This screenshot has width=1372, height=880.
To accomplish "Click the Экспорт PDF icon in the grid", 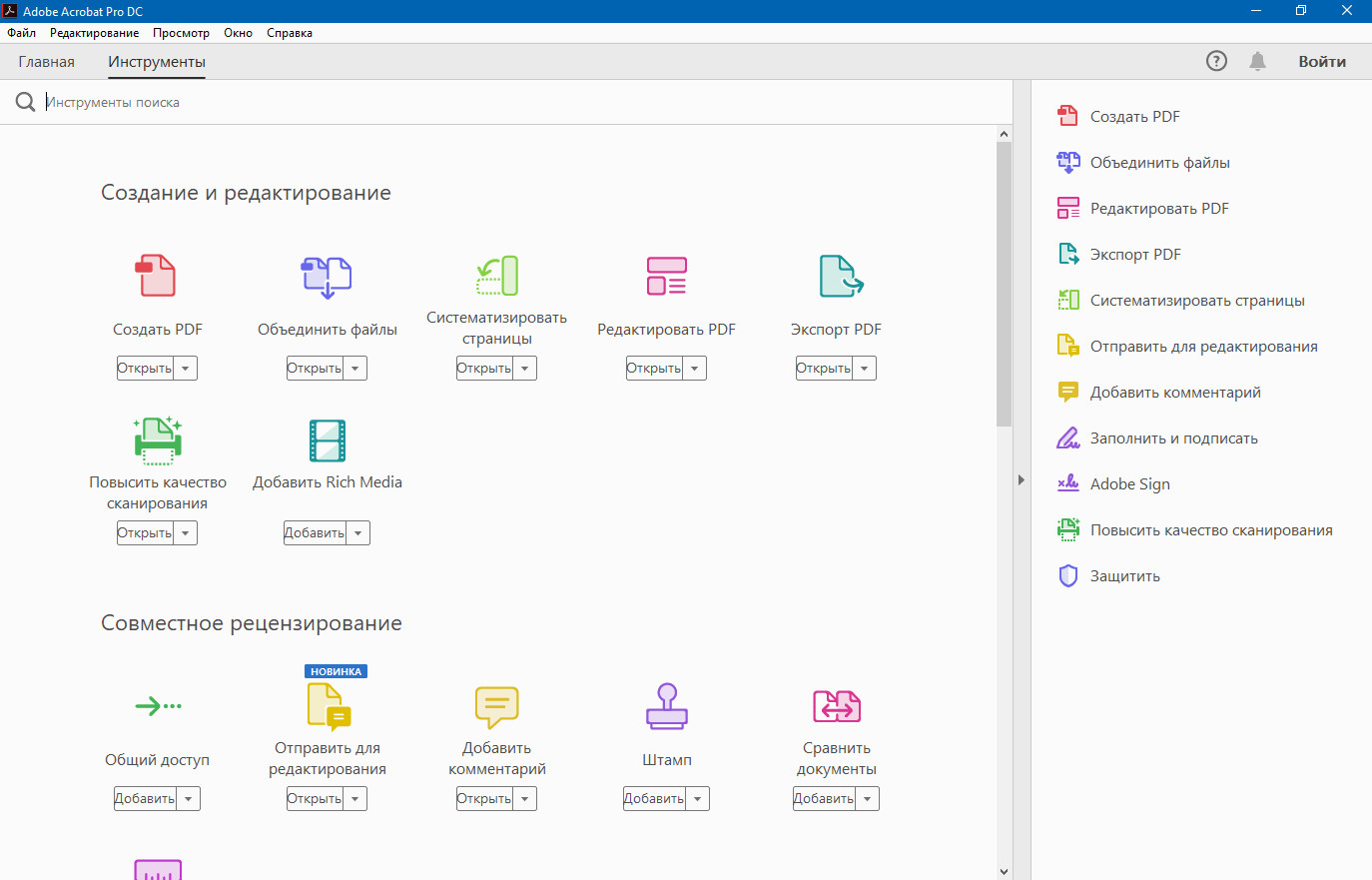I will [x=841, y=276].
